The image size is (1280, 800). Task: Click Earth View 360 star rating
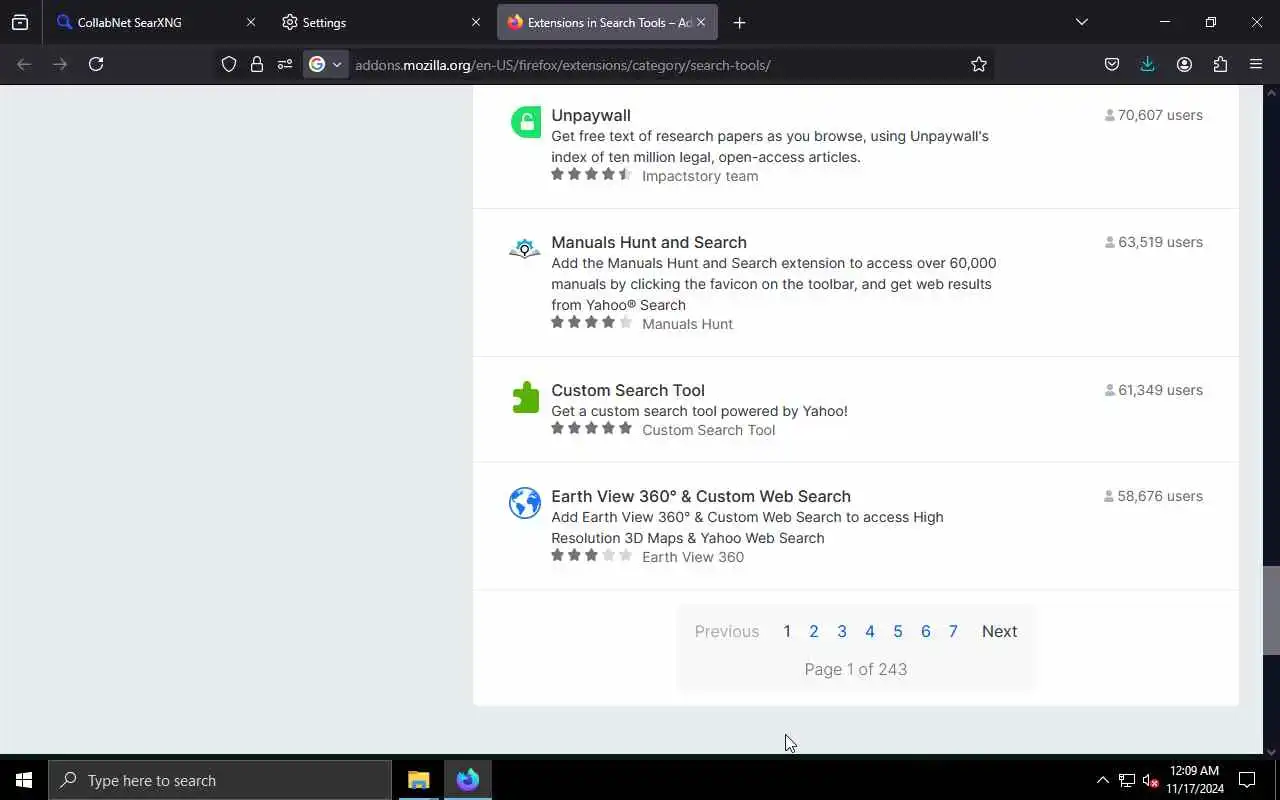591,556
